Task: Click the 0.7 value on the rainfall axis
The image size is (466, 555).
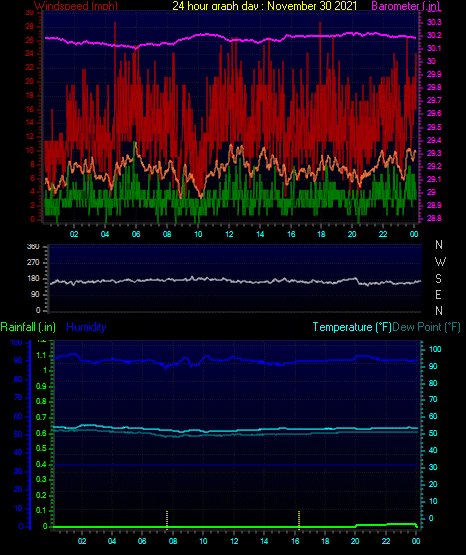Action: (41, 417)
